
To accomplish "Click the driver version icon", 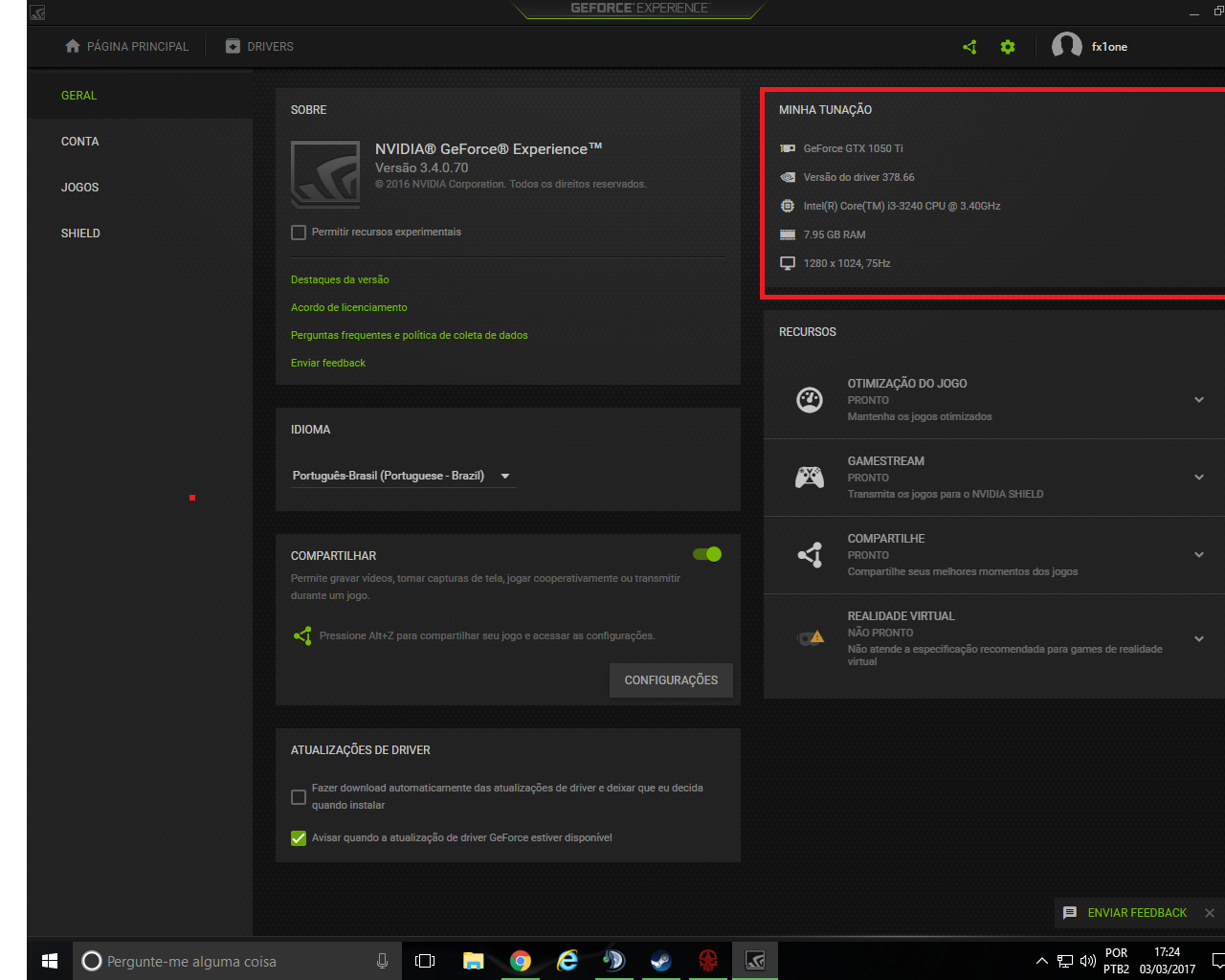I will [788, 177].
